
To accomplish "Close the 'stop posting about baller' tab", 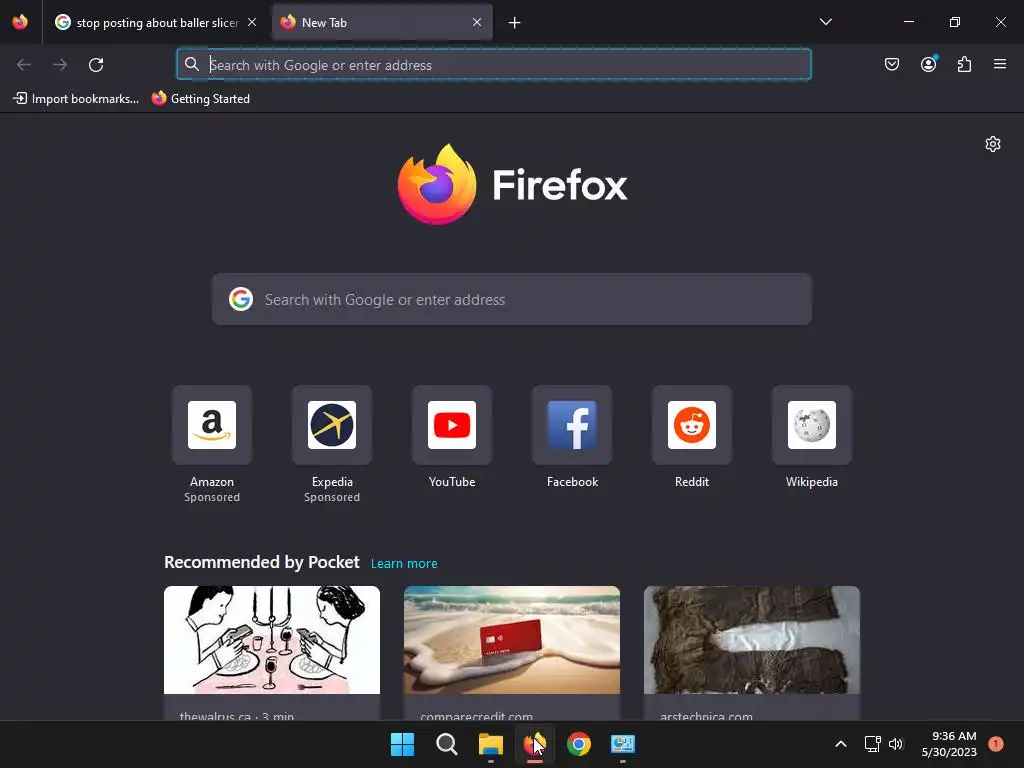I will pyautogui.click(x=252, y=22).
